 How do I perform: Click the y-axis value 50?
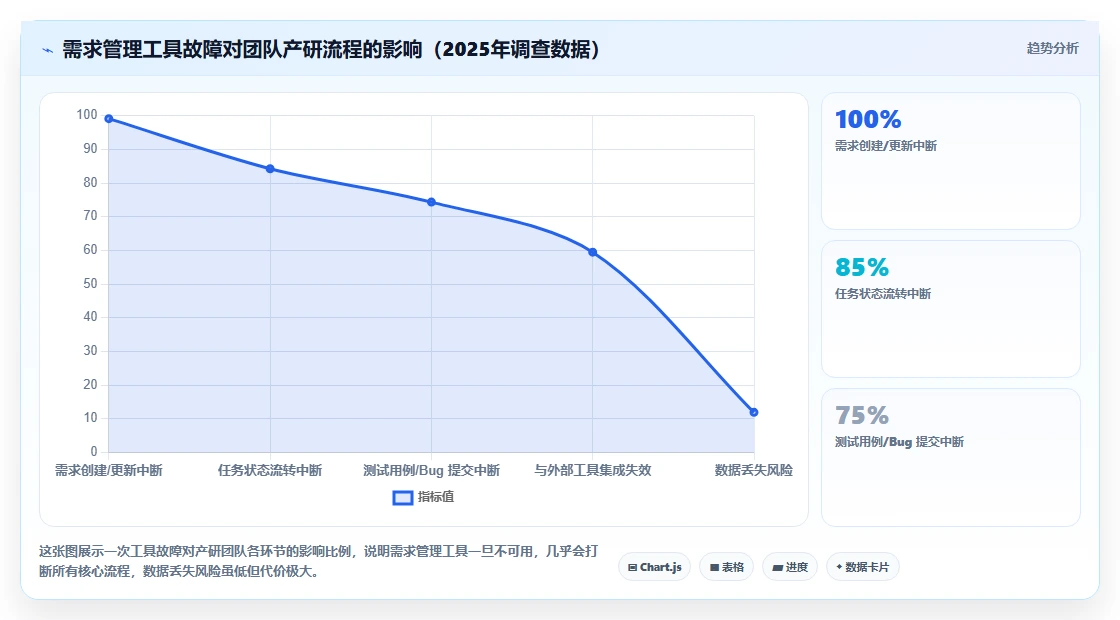(90, 284)
